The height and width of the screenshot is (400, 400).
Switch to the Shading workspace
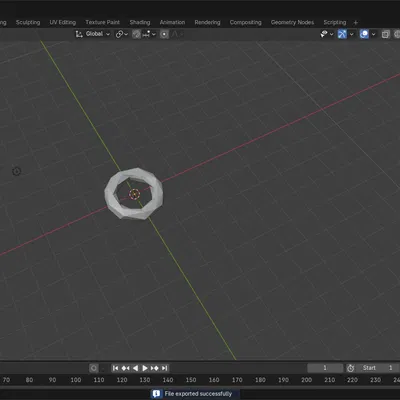pos(140,22)
